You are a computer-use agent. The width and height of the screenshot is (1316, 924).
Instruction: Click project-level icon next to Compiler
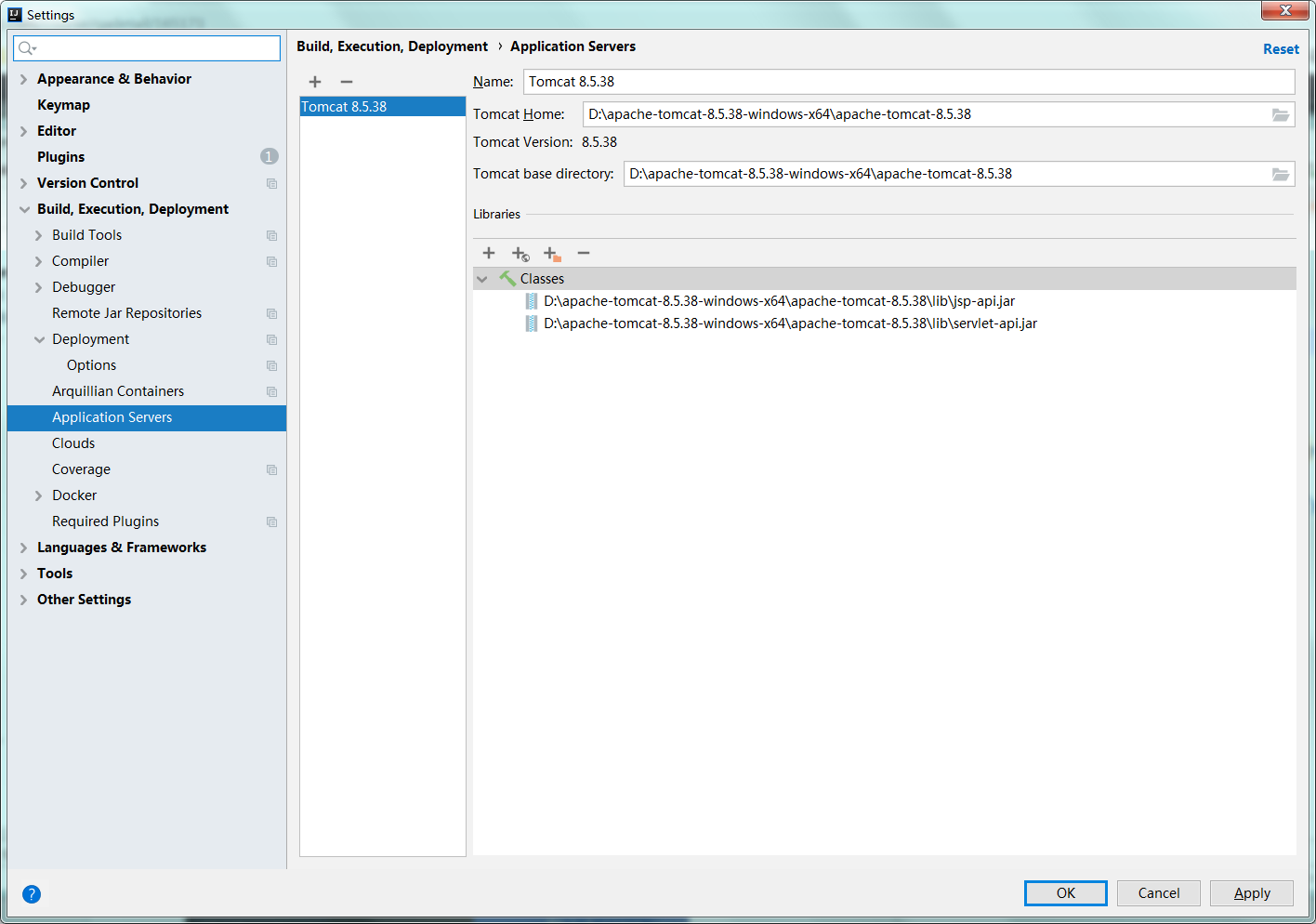(x=271, y=261)
